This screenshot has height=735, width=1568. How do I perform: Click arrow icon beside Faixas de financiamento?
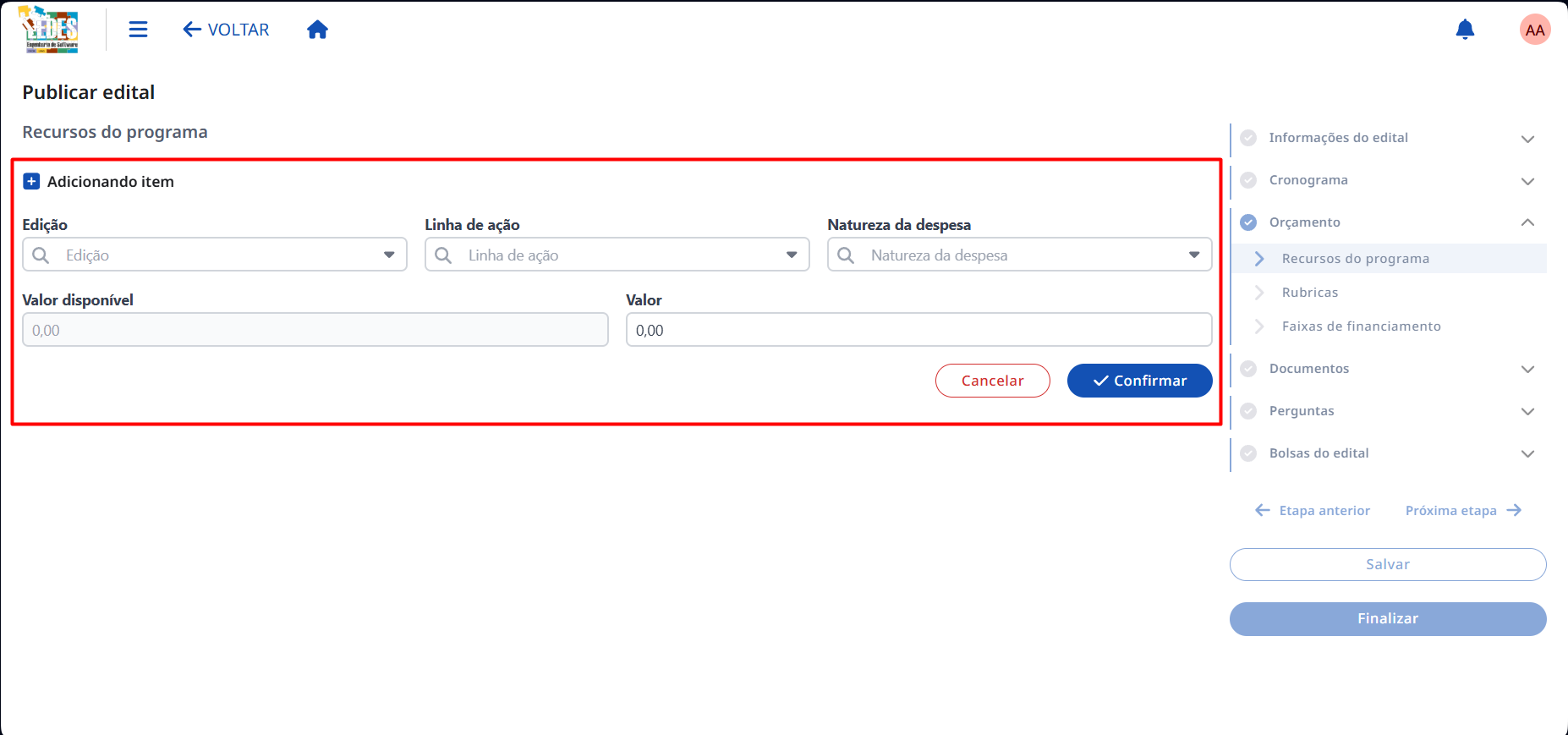tap(1259, 326)
